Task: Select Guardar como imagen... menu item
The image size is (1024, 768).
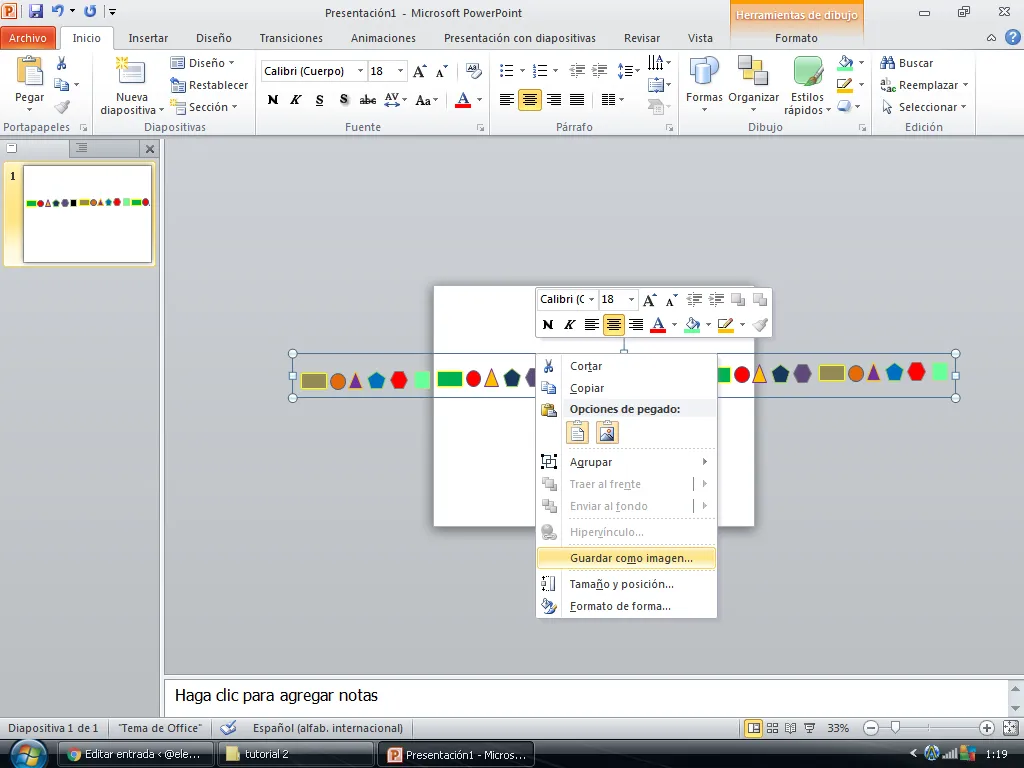Action: tap(626, 558)
